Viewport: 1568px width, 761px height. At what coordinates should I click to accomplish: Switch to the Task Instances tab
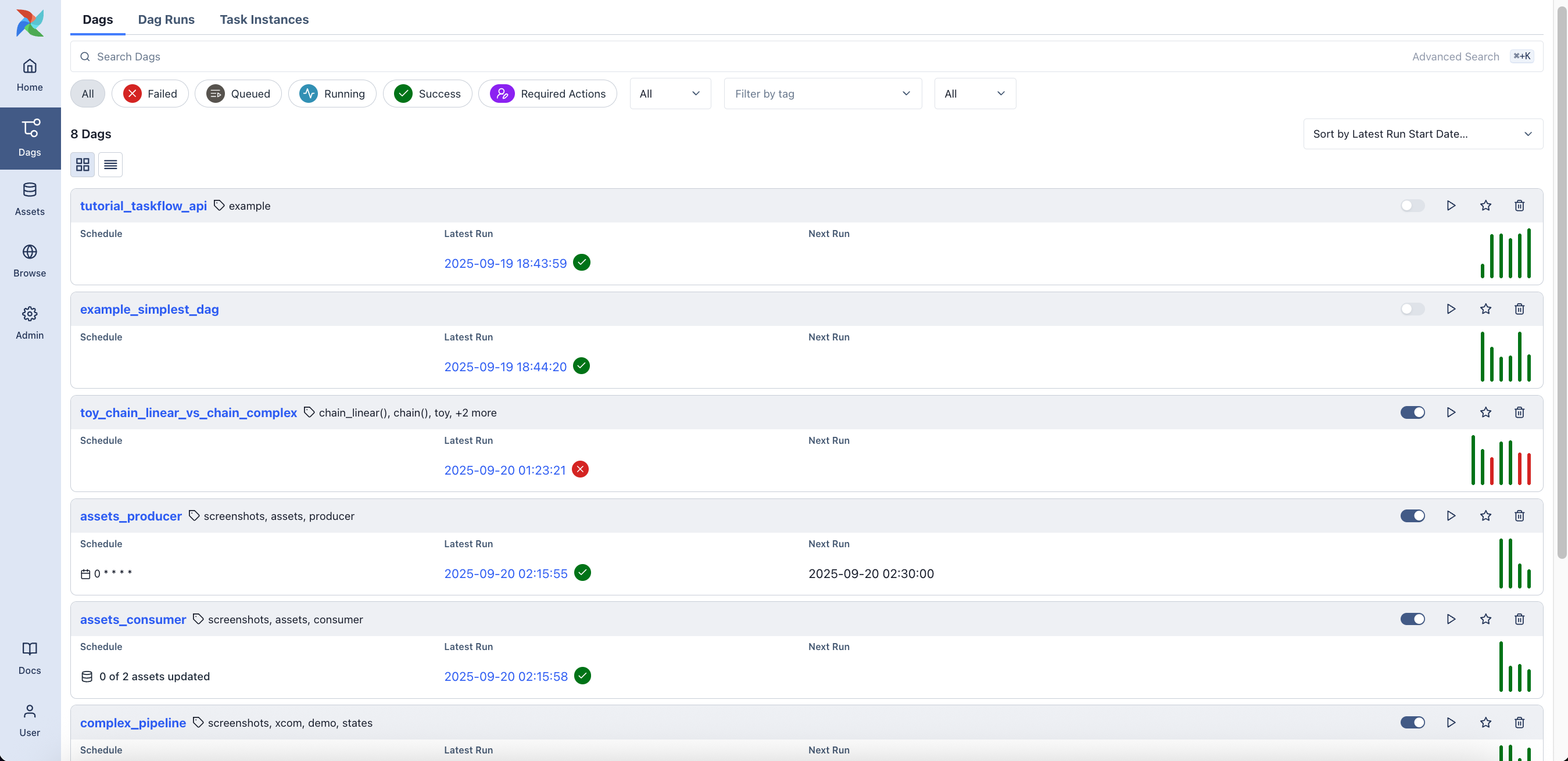(264, 20)
